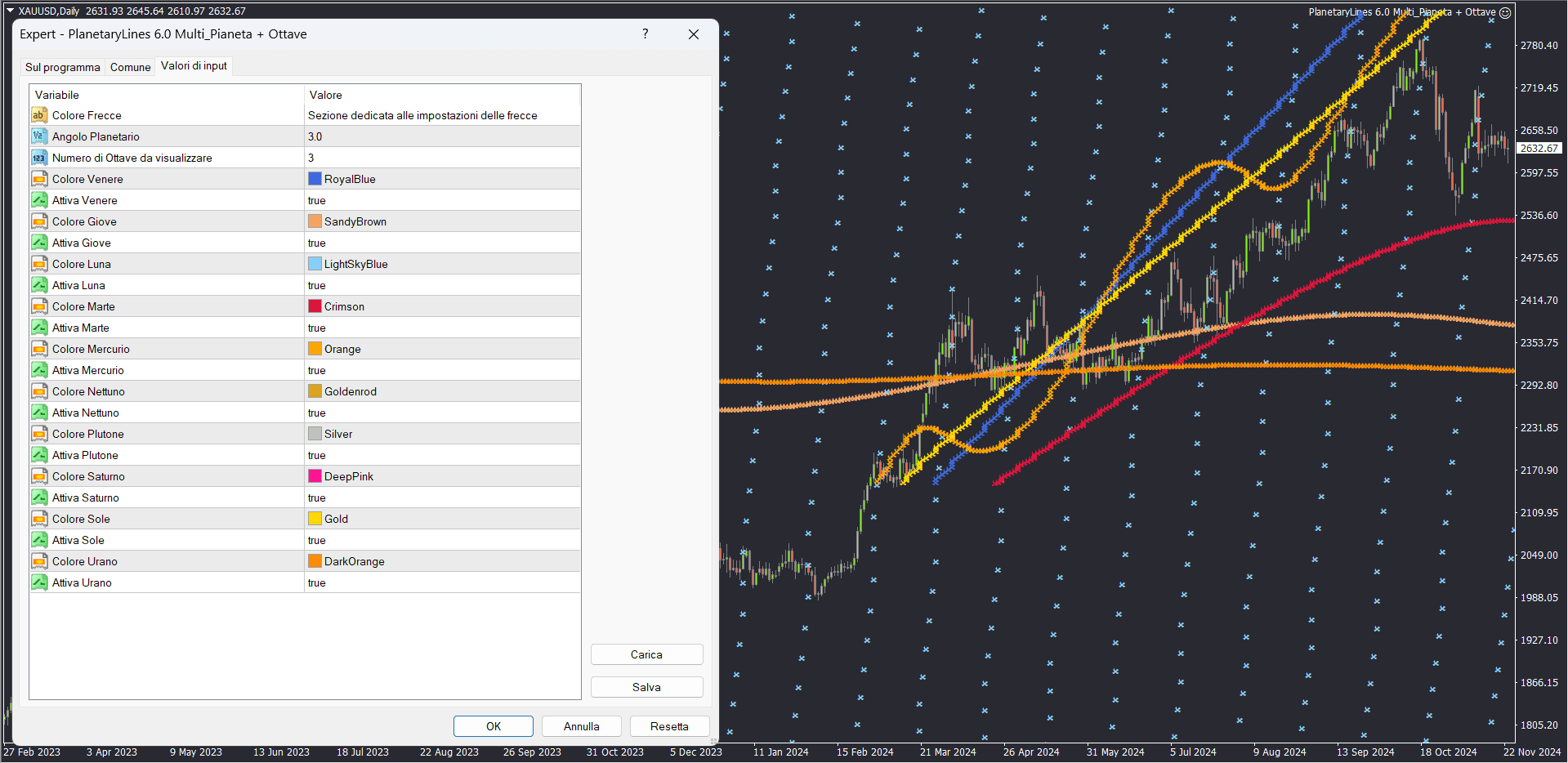1568x763 pixels.
Task: Edit the Angolo Planetario value 3.0
Action: (x=442, y=136)
